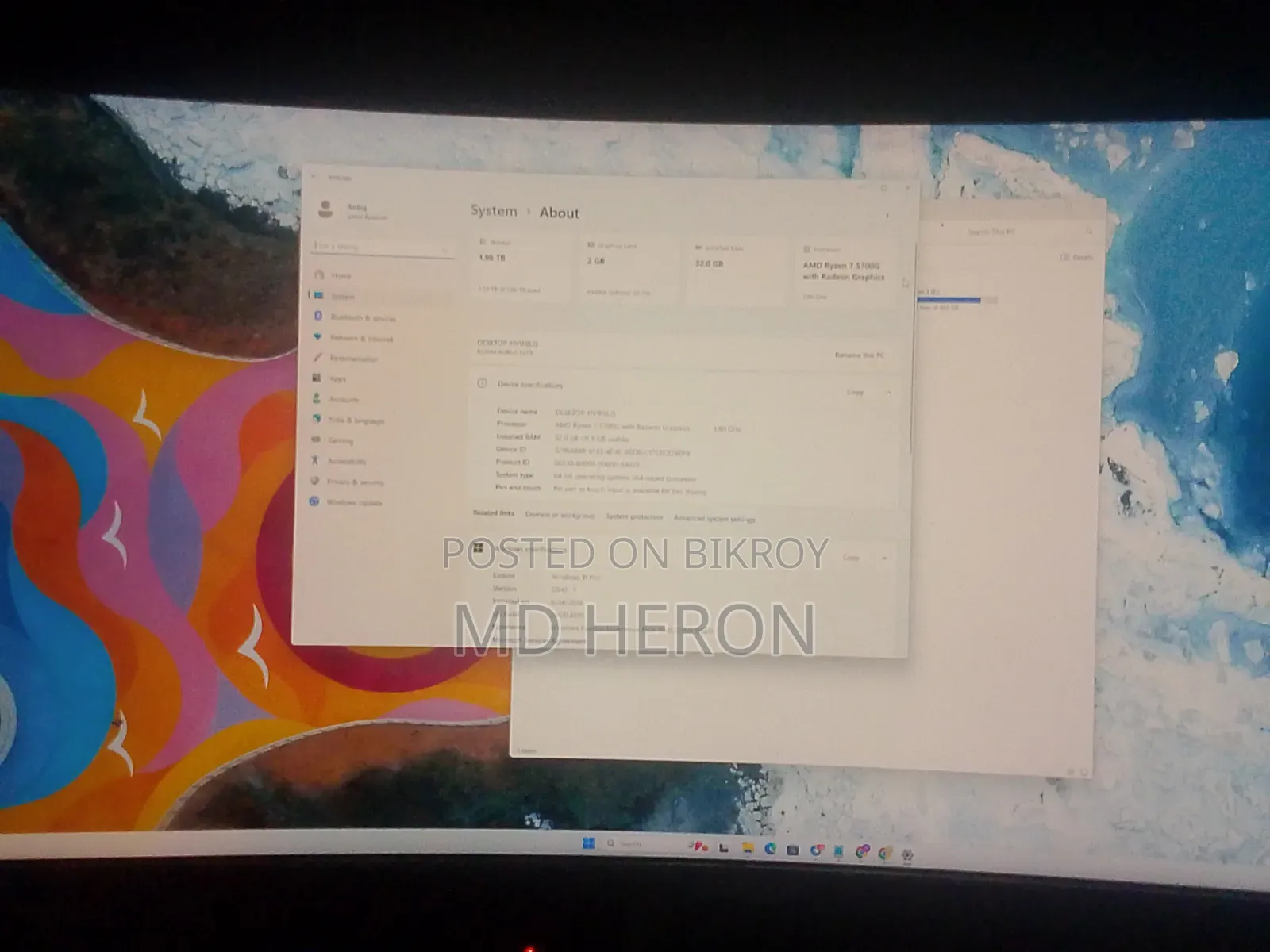Click the Windows logo beside Windows specifications
This screenshot has width=1270, height=952.
[x=479, y=547]
